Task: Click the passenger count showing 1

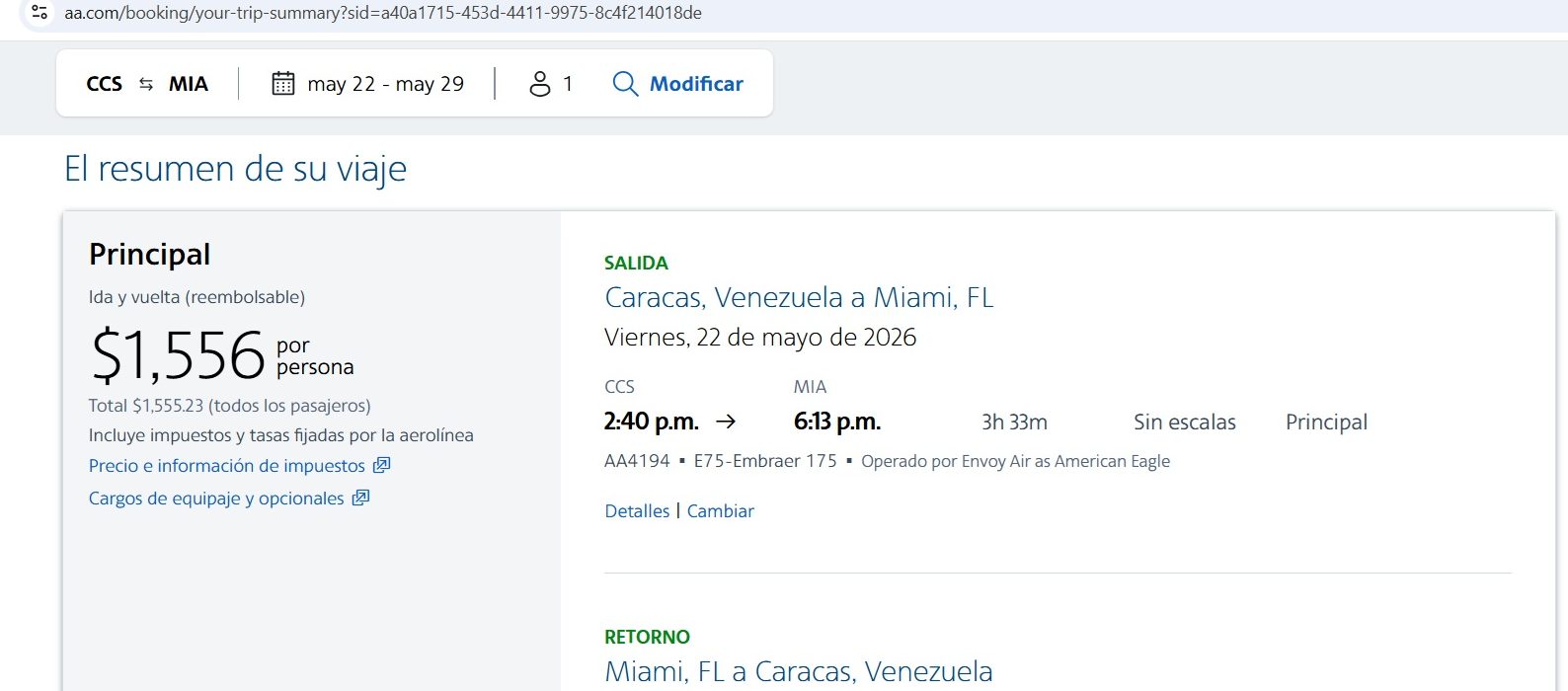Action: (567, 84)
